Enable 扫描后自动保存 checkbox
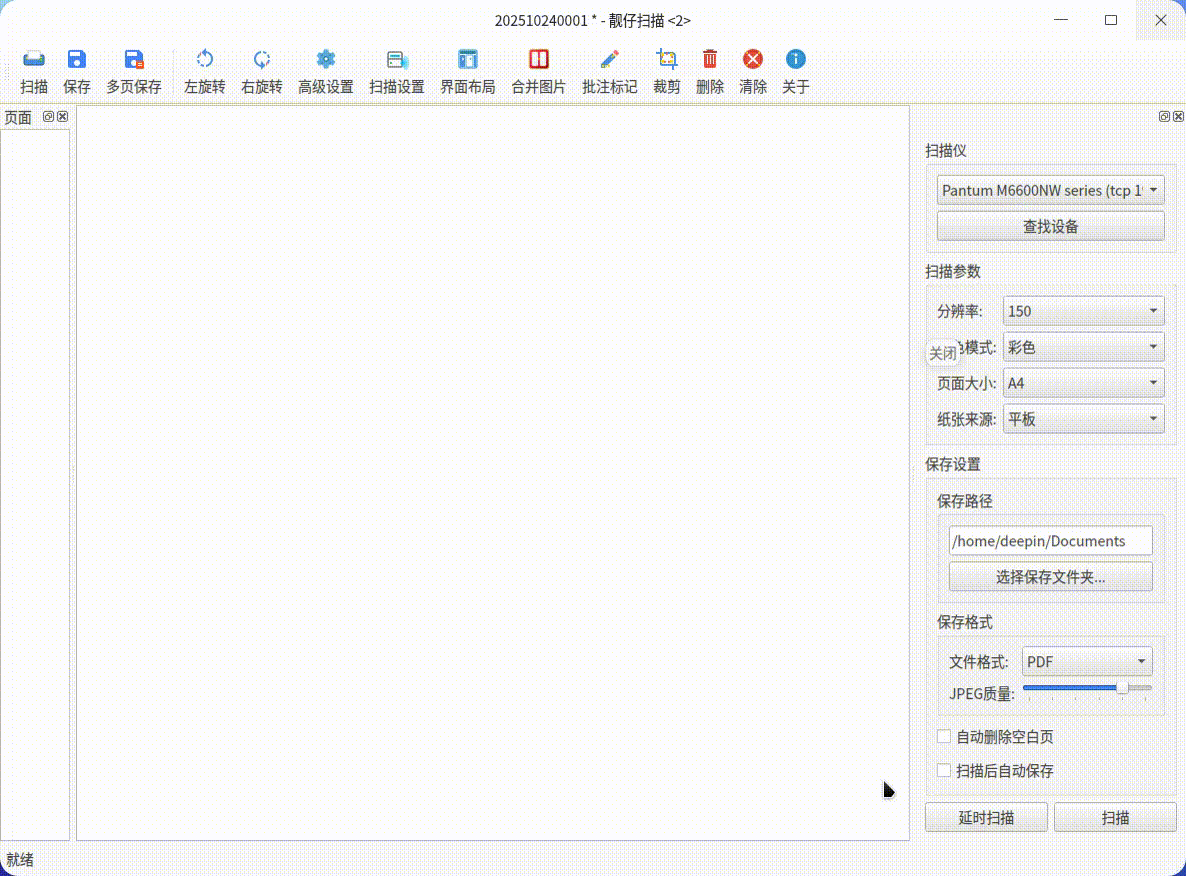Viewport: 1186px width, 876px height. tap(944, 770)
